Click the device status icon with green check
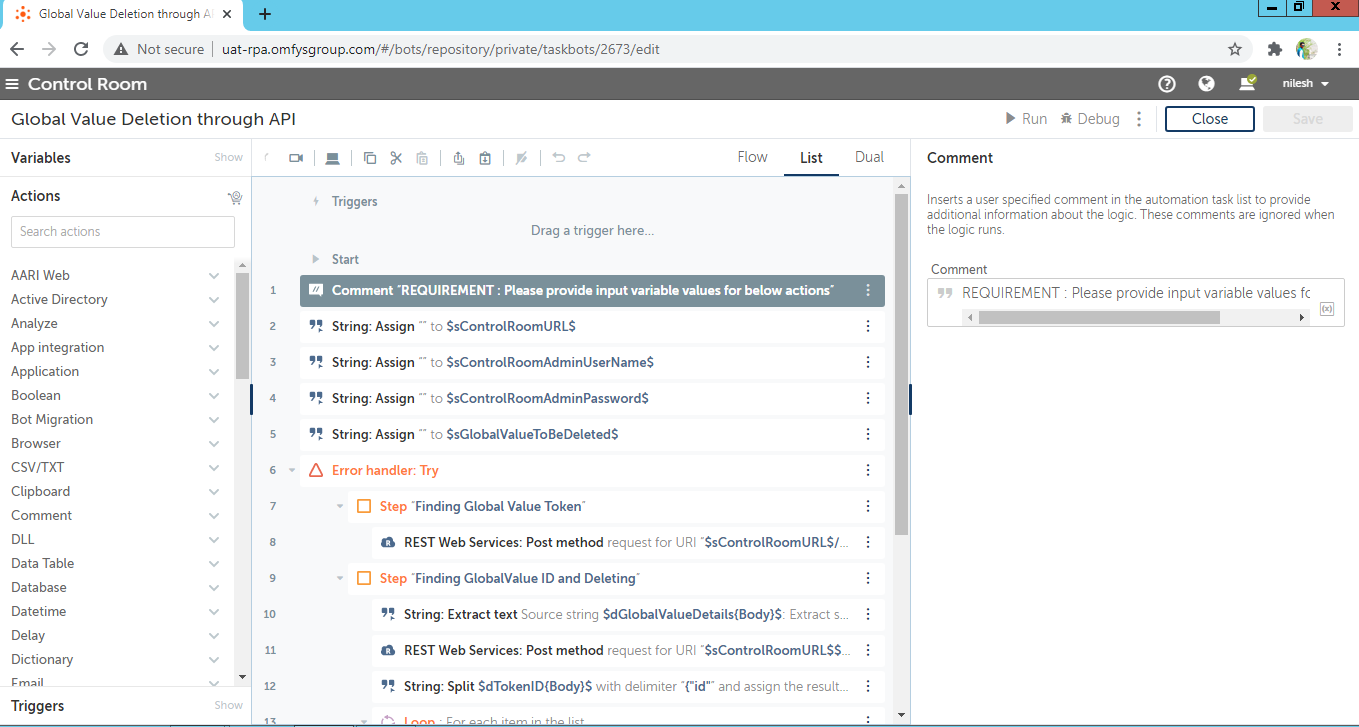The image size is (1359, 727). (x=1247, y=84)
